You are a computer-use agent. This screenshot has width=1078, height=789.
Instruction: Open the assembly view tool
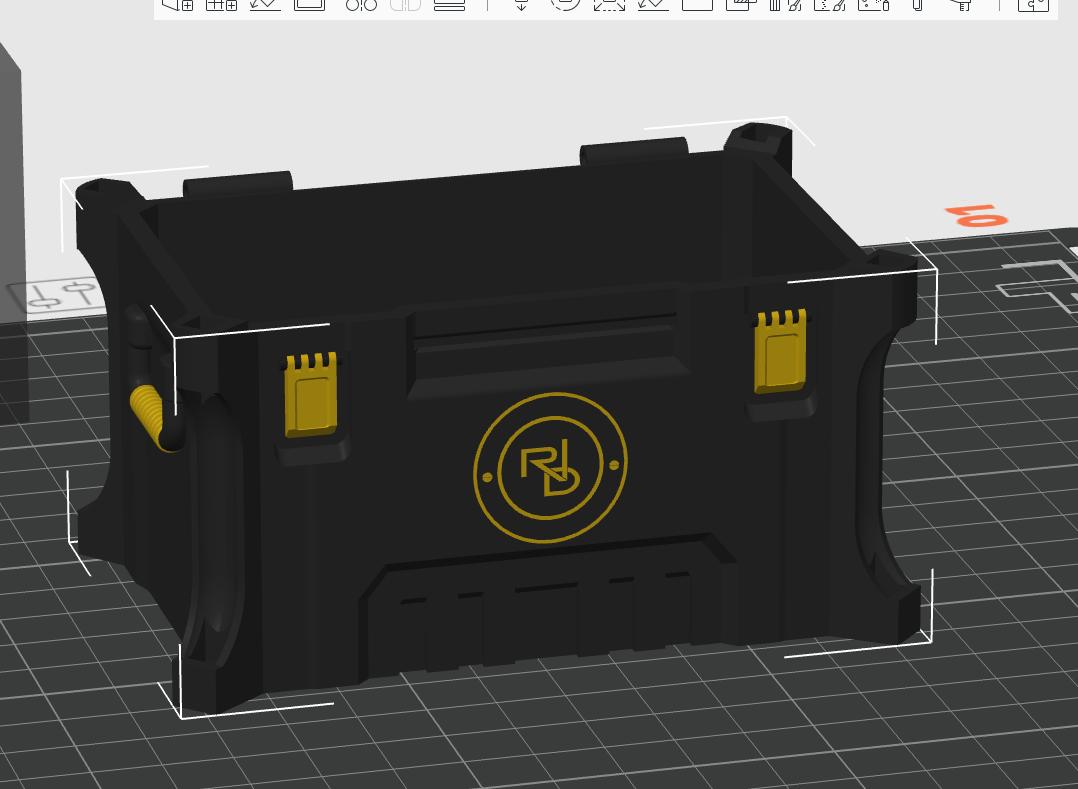1032,6
